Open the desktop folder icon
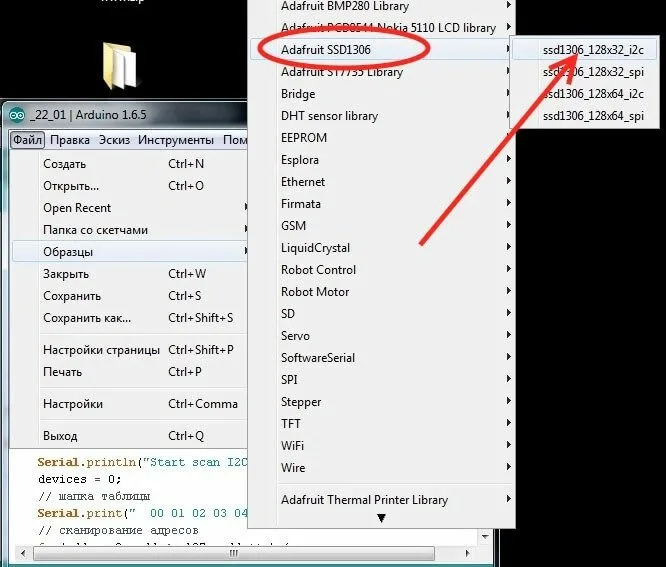Screen dimensions: 666x567 [120, 66]
